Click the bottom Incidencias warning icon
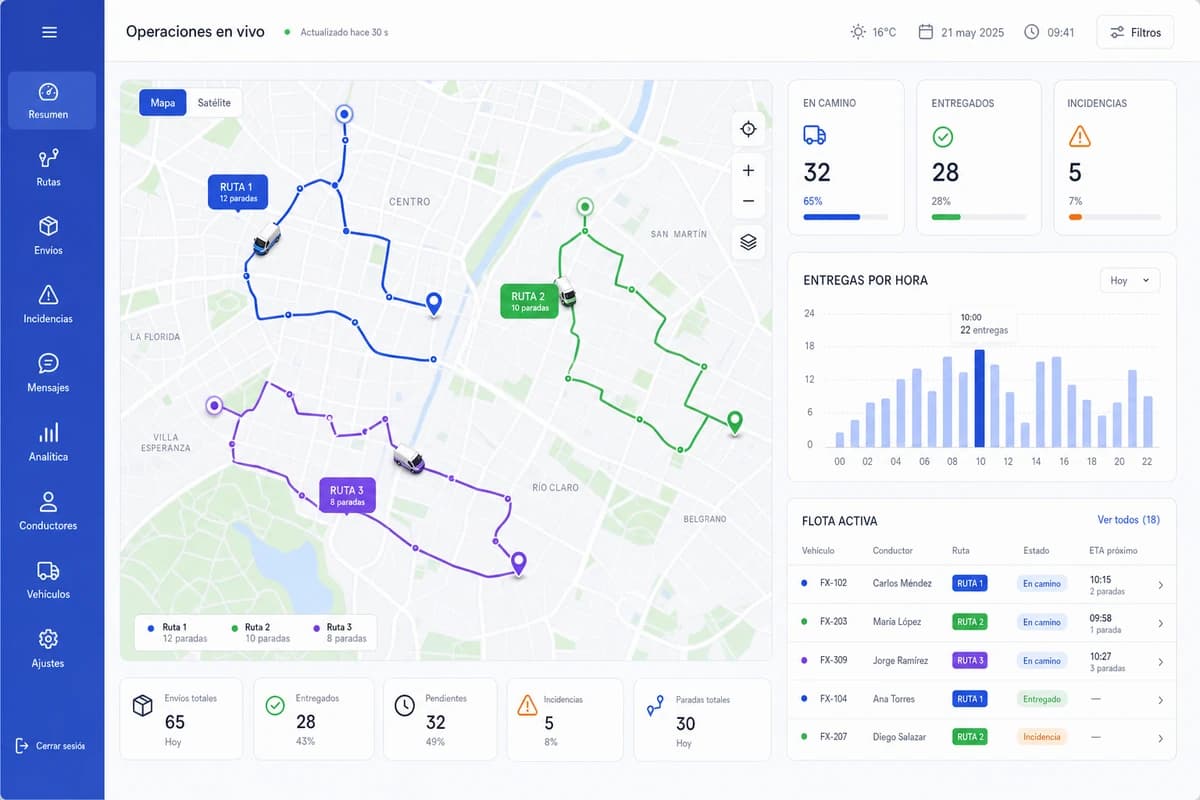 (527, 705)
